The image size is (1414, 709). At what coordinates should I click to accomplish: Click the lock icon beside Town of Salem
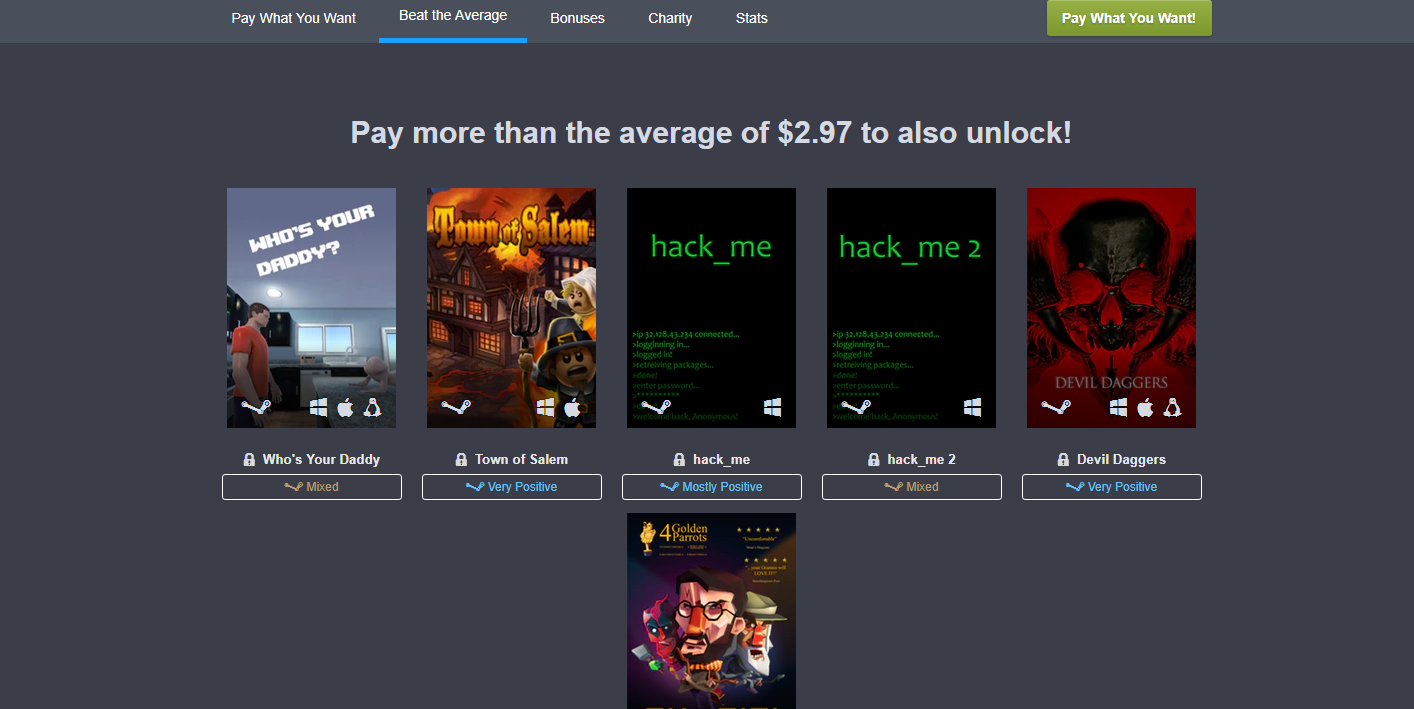tap(461, 459)
